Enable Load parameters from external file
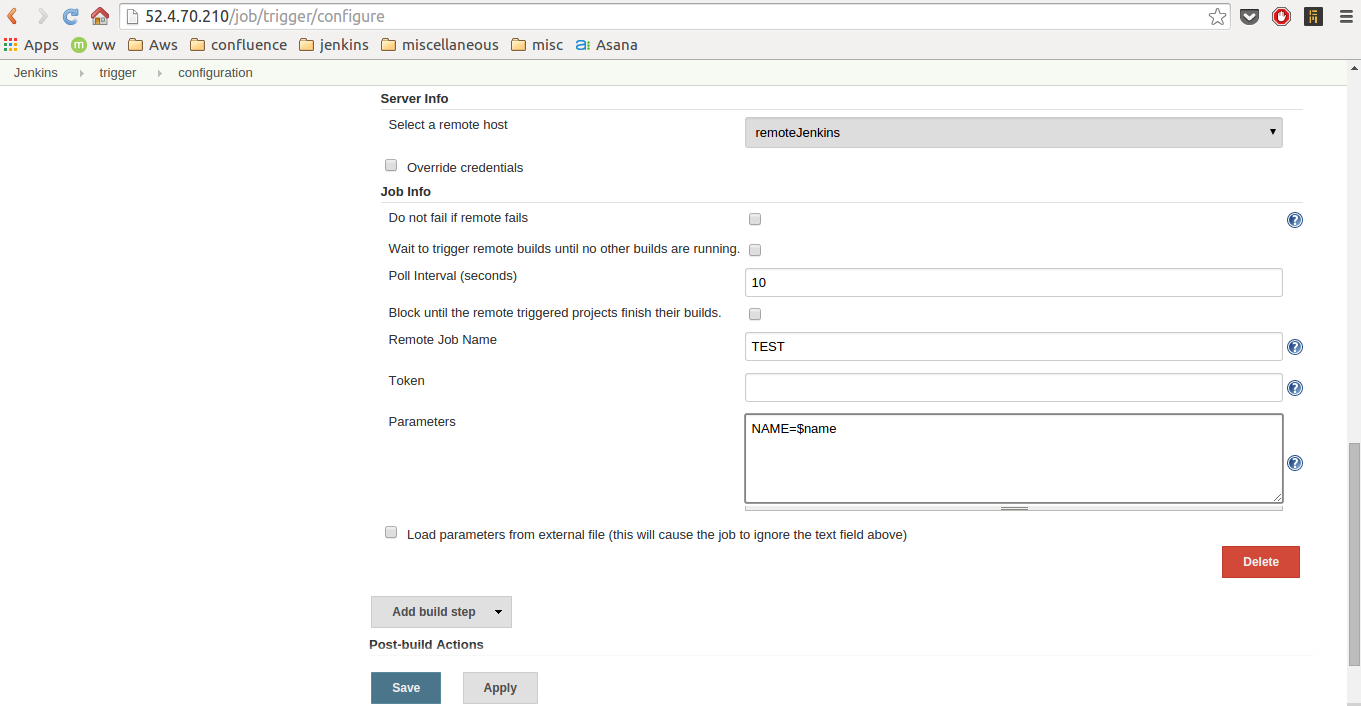1361x706 pixels. (391, 533)
